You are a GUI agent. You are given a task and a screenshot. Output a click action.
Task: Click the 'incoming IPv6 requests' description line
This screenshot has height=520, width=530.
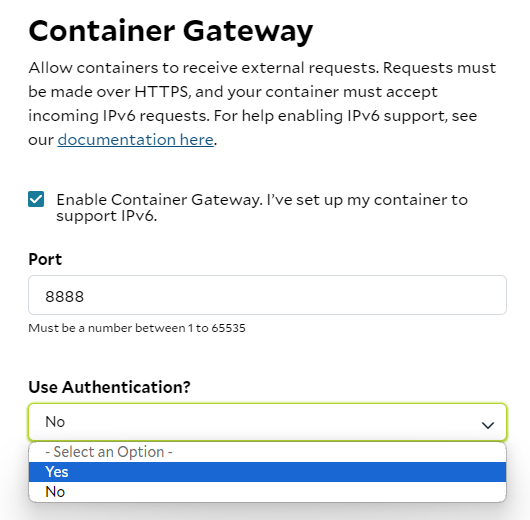[252, 116]
